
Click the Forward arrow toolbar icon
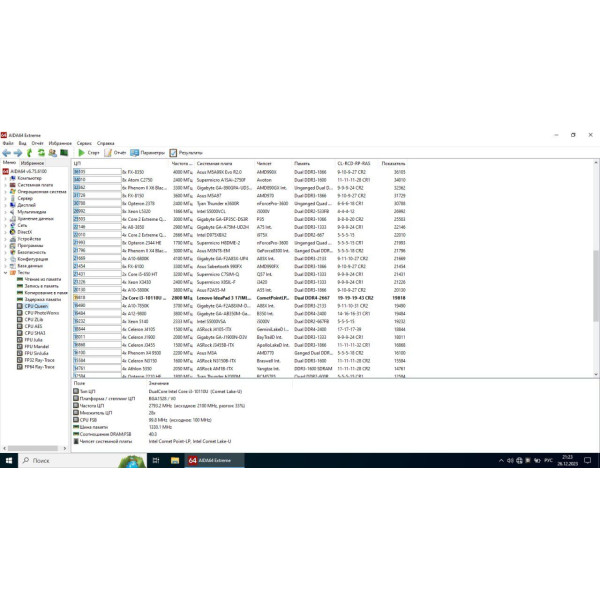(x=18, y=153)
